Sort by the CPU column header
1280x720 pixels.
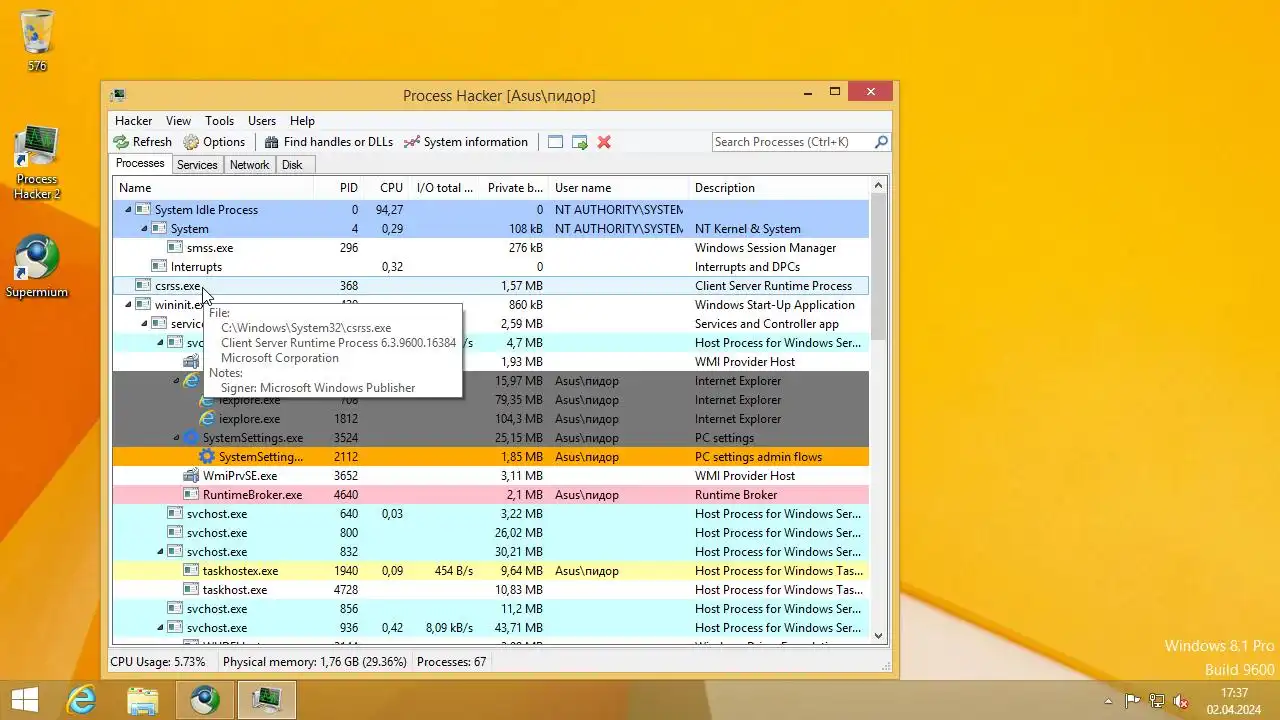[x=386, y=188]
